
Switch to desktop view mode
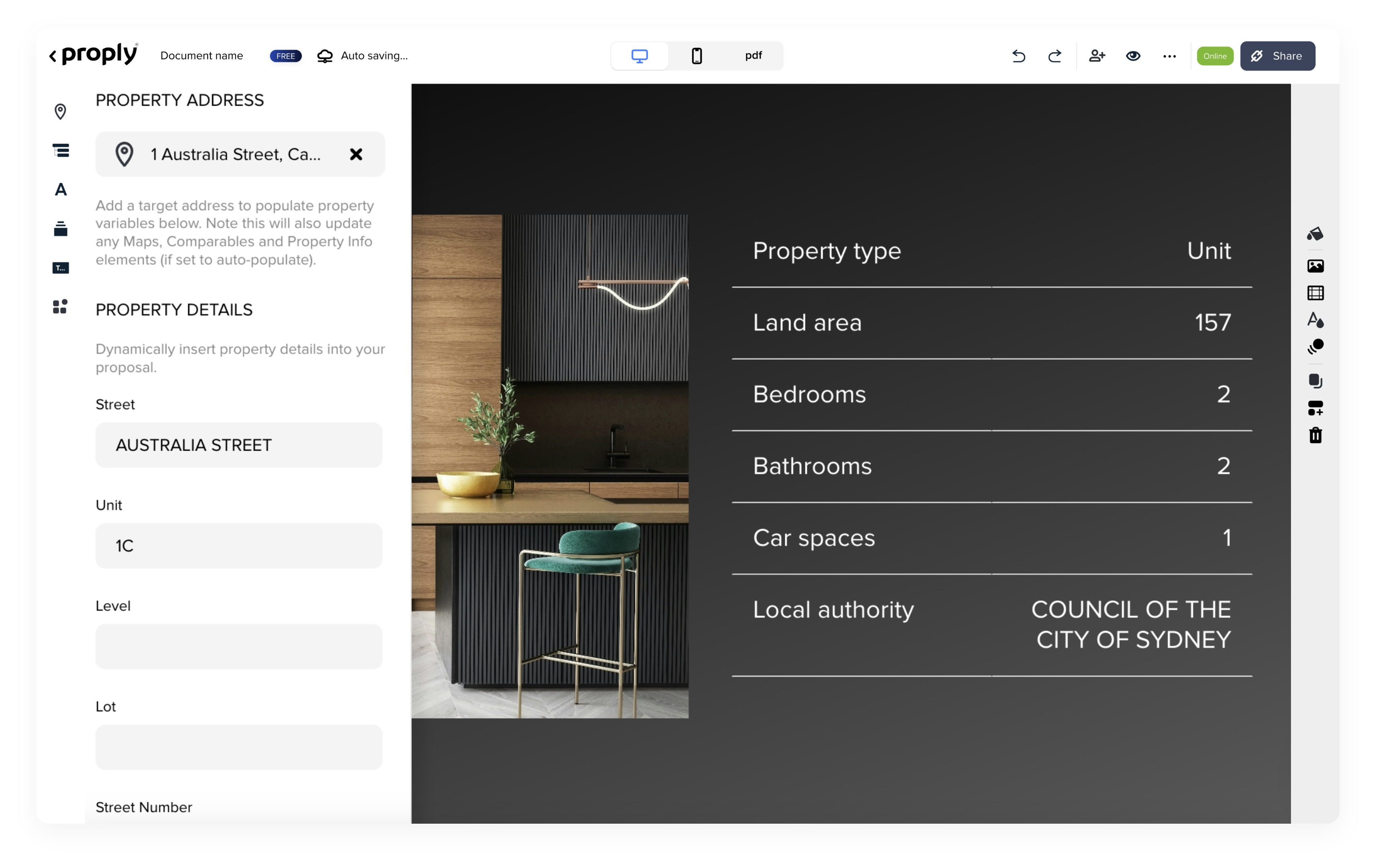pyautogui.click(x=639, y=56)
